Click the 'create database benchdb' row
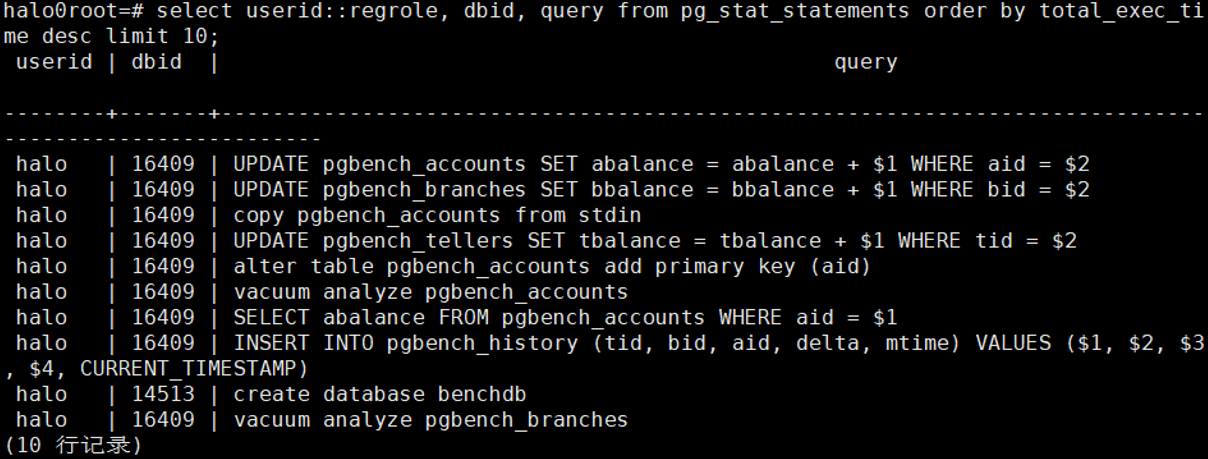 (380, 394)
